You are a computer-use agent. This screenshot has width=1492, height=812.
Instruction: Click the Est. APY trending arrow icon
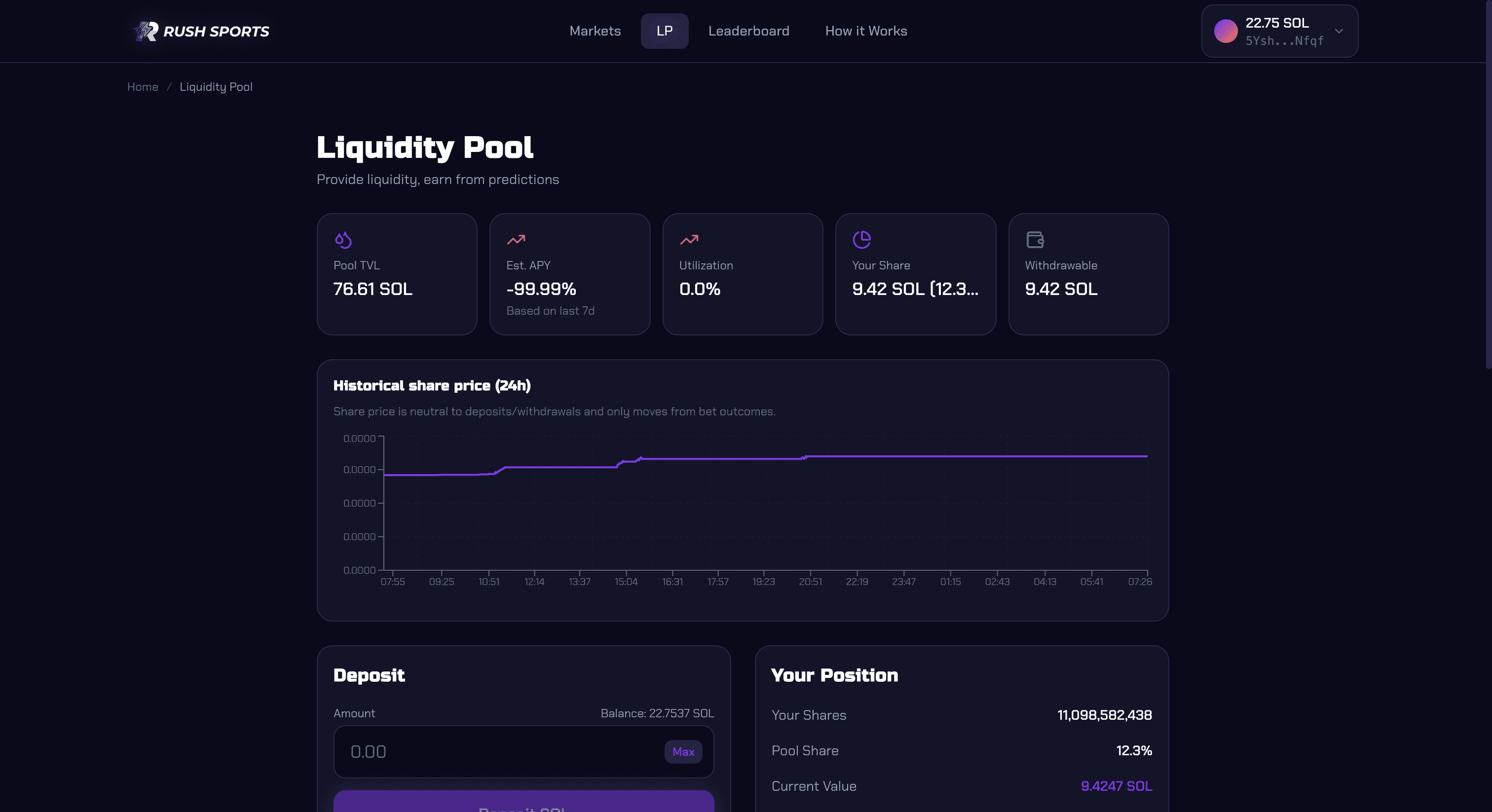516,240
